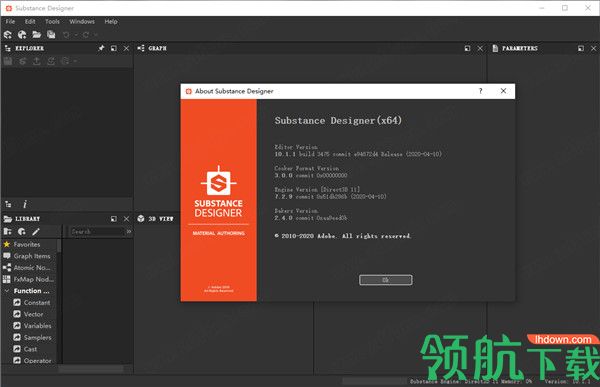Click the Open folder icon in main toolbar

[37, 35]
